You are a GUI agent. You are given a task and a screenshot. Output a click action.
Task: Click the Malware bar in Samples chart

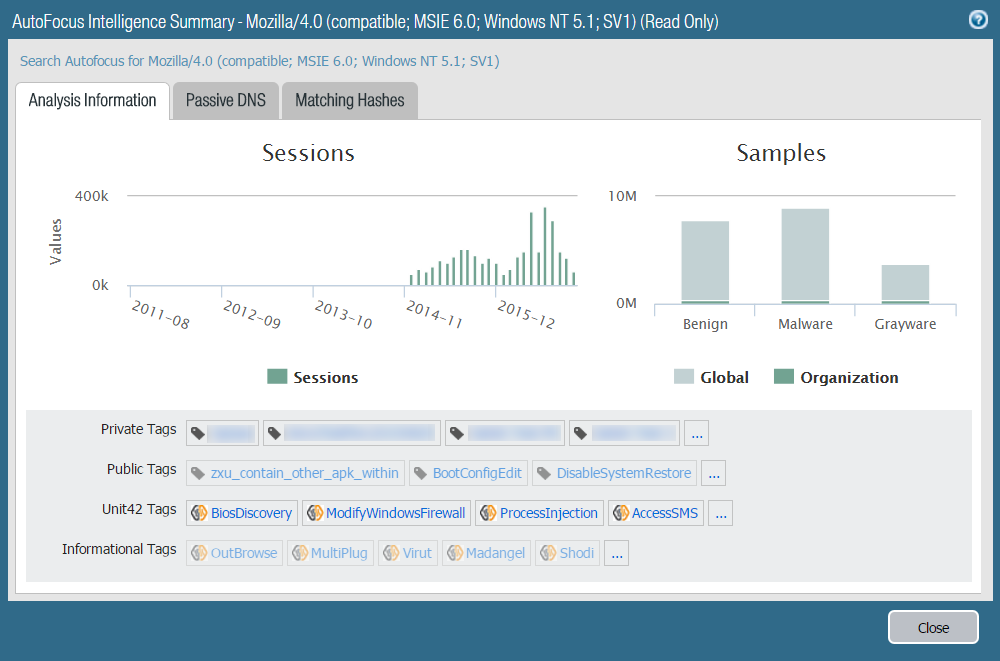[x=805, y=255]
